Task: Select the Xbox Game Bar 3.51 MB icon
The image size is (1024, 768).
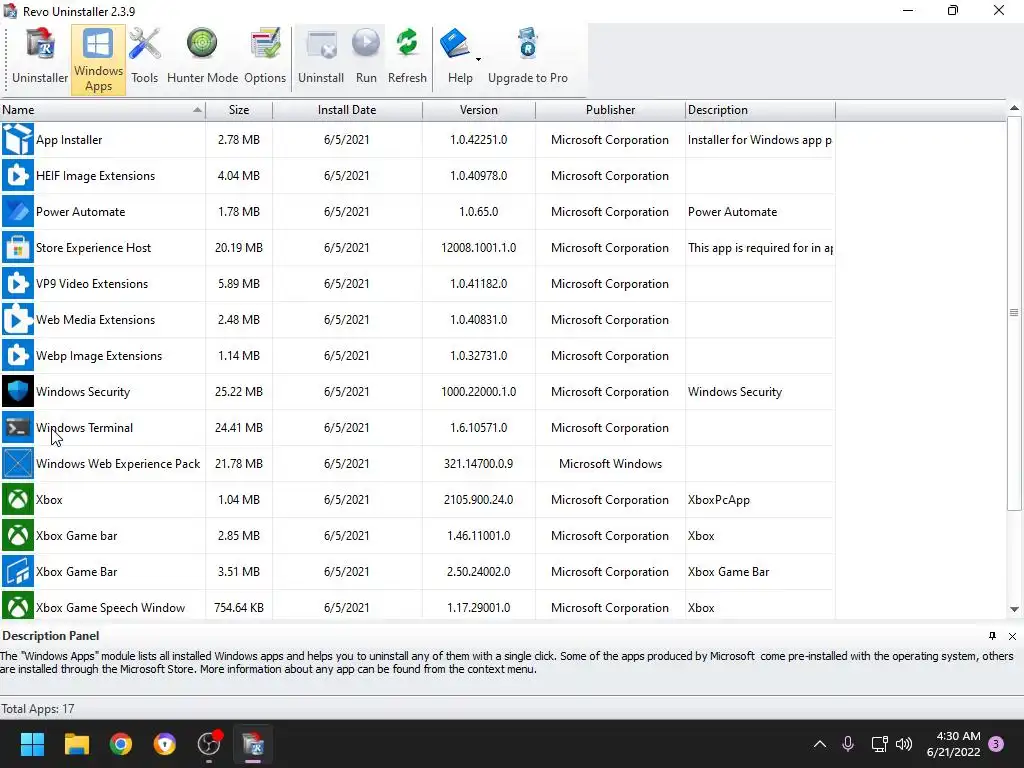Action: click(18, 571)
